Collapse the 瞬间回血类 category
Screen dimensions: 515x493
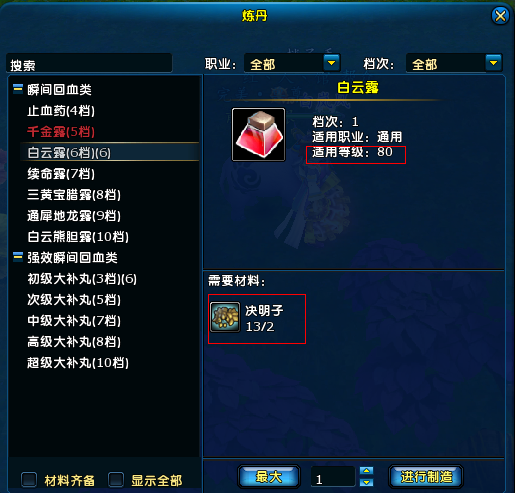coord(18,89)
